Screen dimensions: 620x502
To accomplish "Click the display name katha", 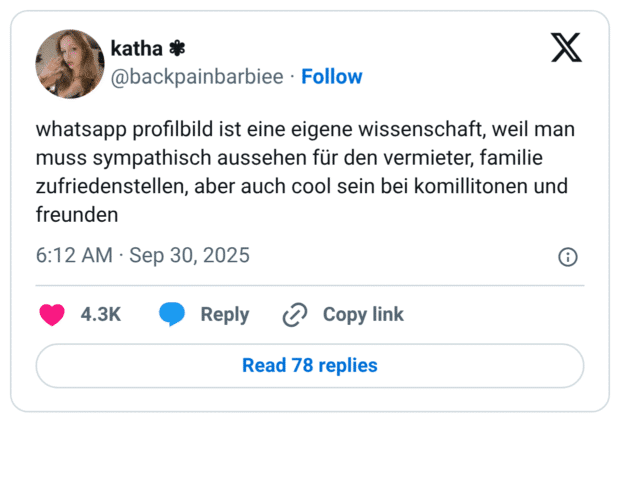I will (136, 49).
